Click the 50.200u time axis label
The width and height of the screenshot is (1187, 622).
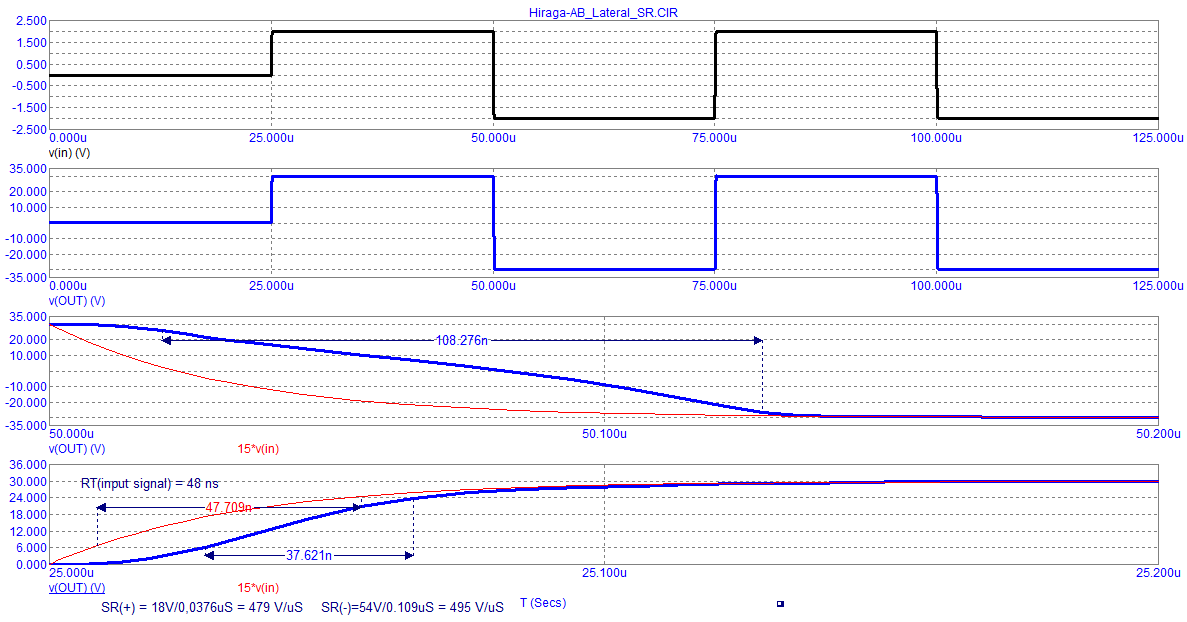(1158, 434)
